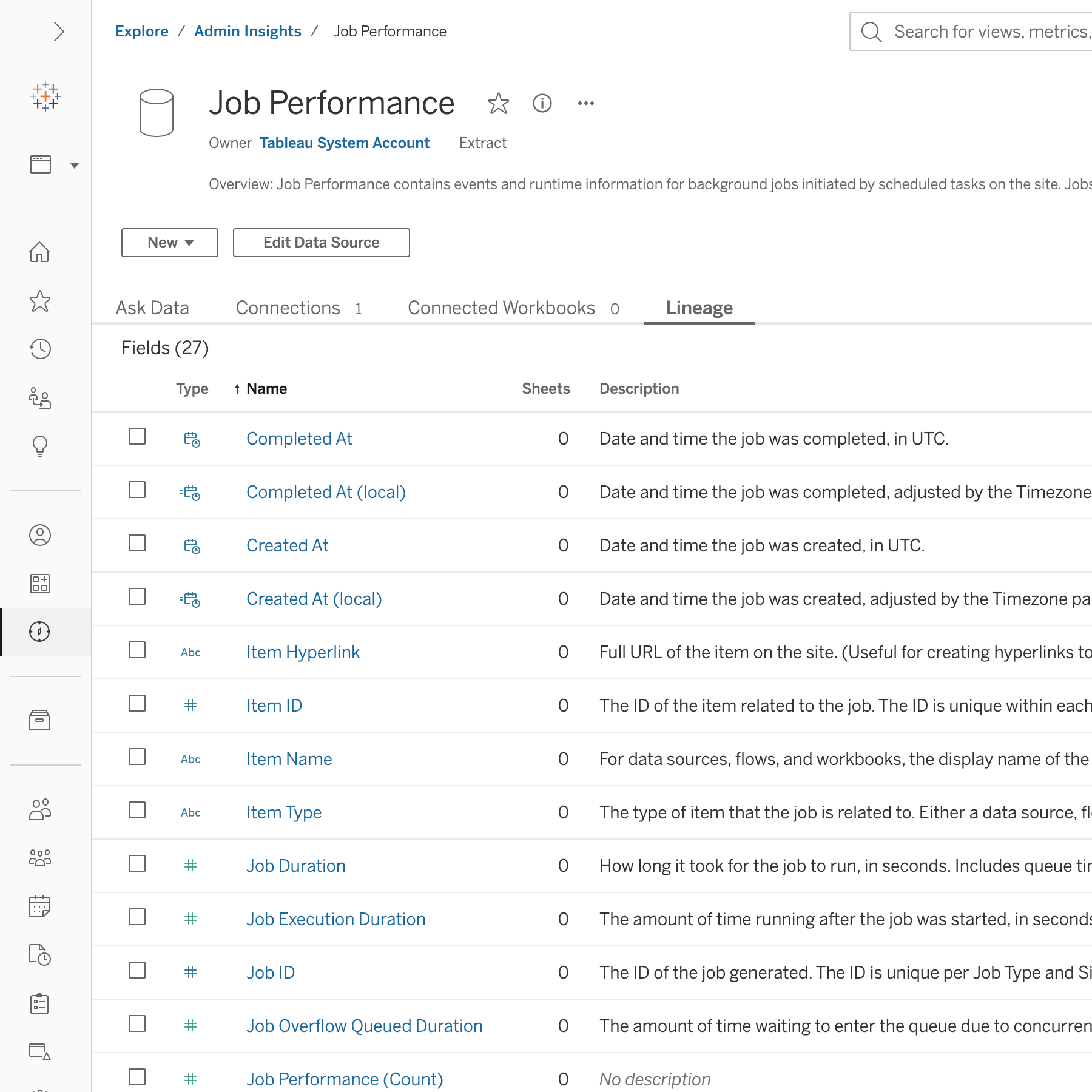Viewport: 1092px width, 1092px height.
Task: Show details via the info icon
Action: [542, 104]
